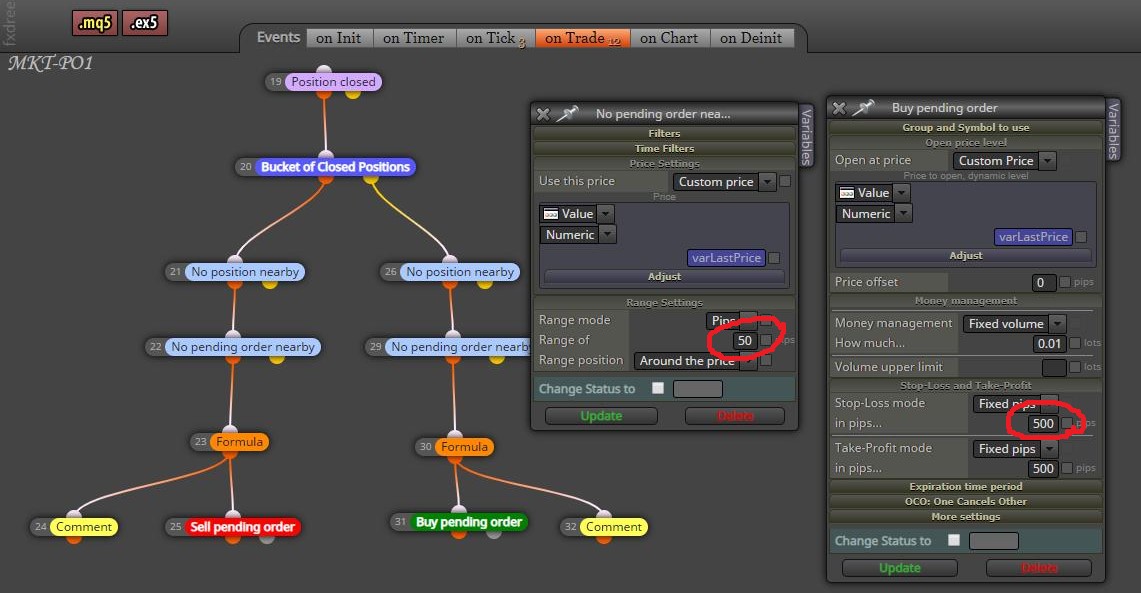Toggle checkbox beside Use this price dropdown
Viewport: 1141px width, 593px height.
click(785, 181)
